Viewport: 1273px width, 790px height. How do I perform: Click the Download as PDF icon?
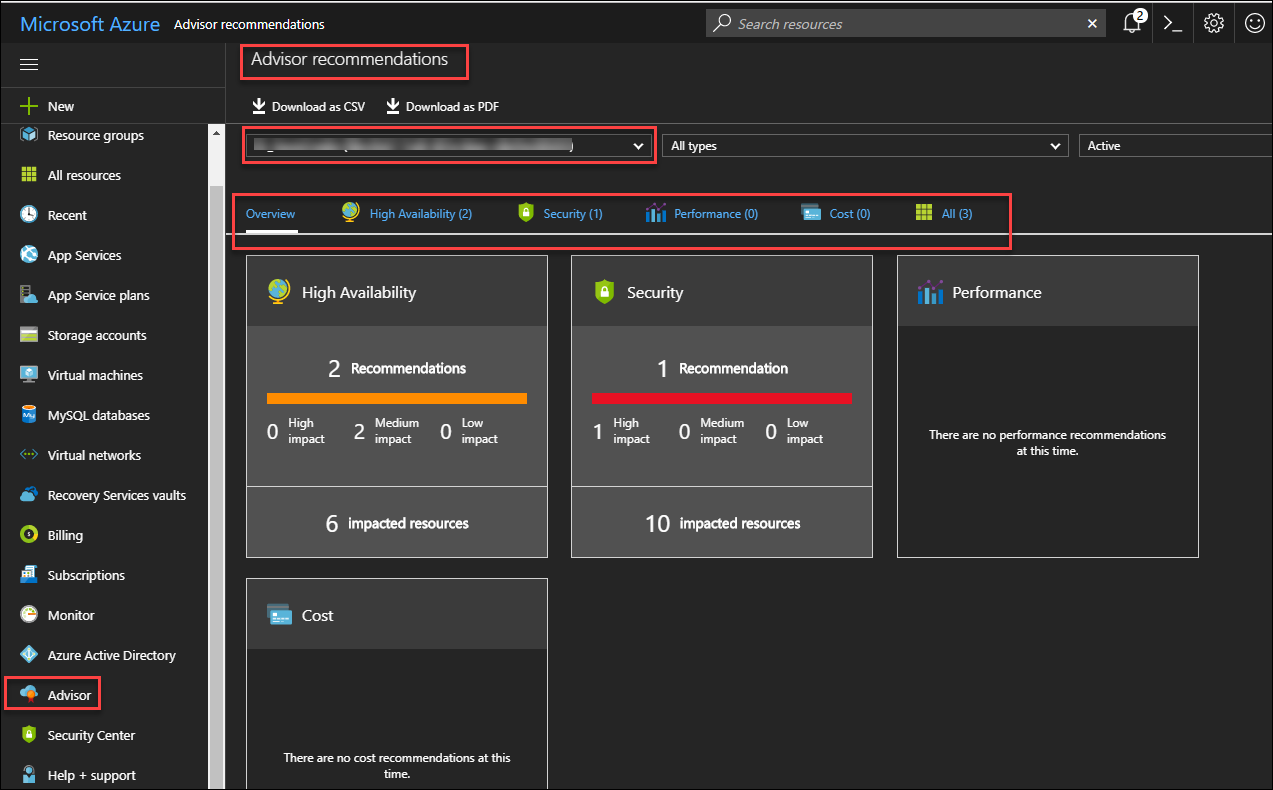393,106
